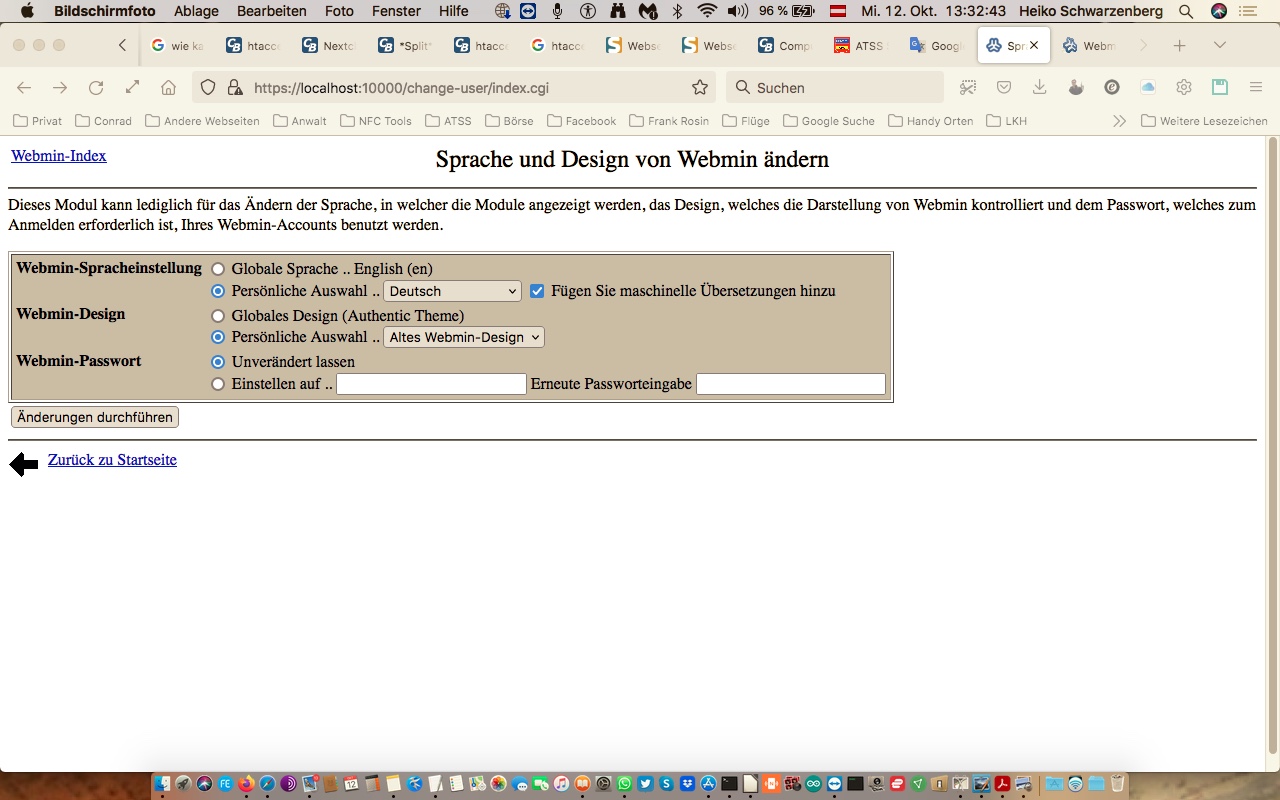Click the green save extension icon
Viewport: 1280px width, 800px height.
1220,88
